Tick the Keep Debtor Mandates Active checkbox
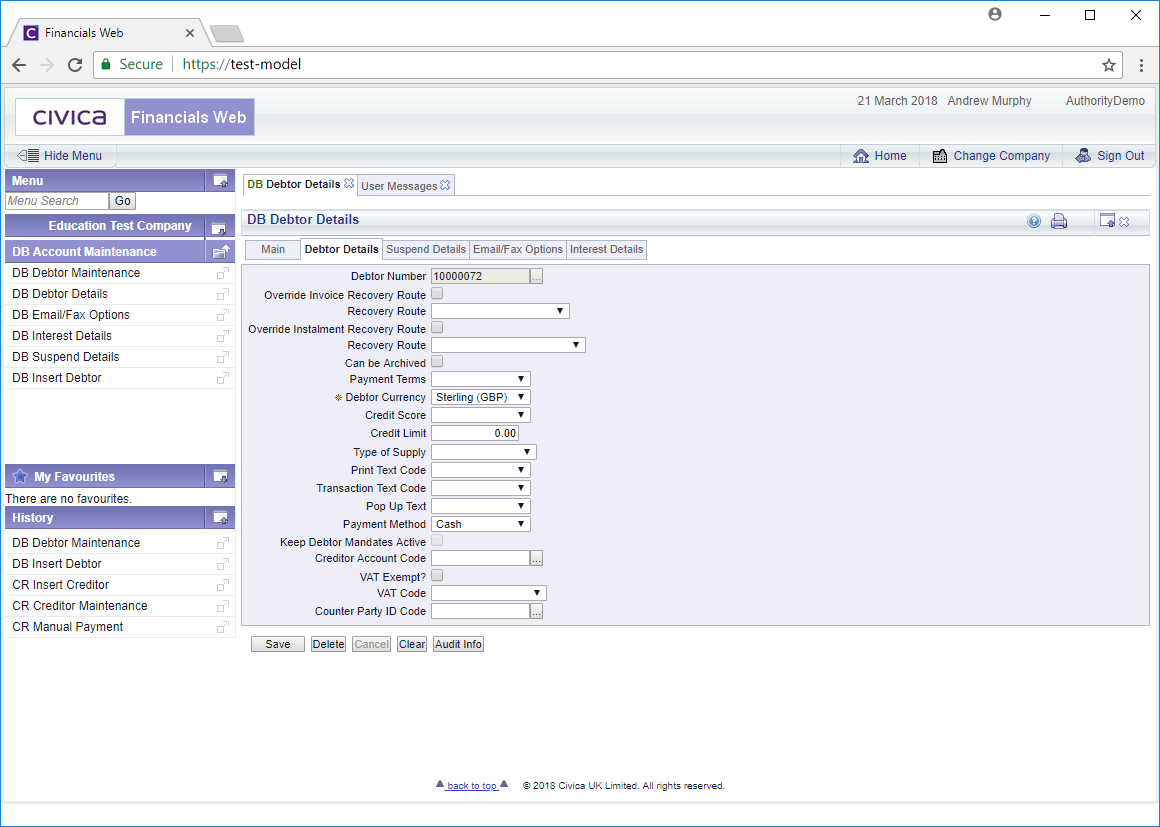This screenshot has height=827, width=1160. tap(437, 541)
